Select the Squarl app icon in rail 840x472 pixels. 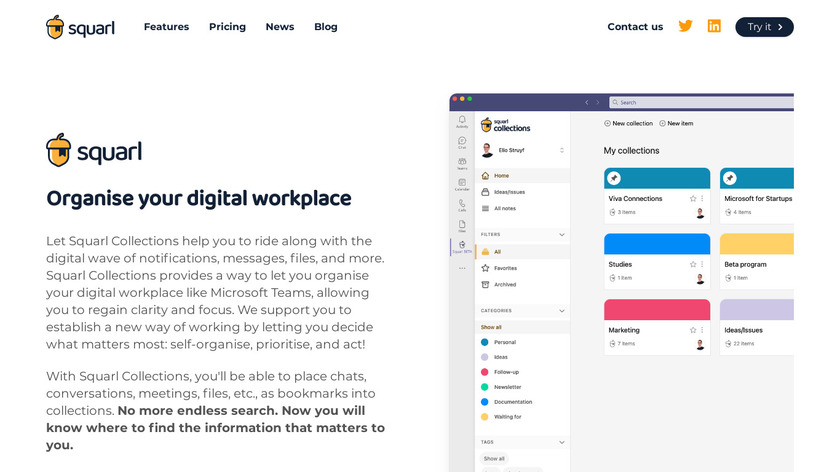point(462,247)
